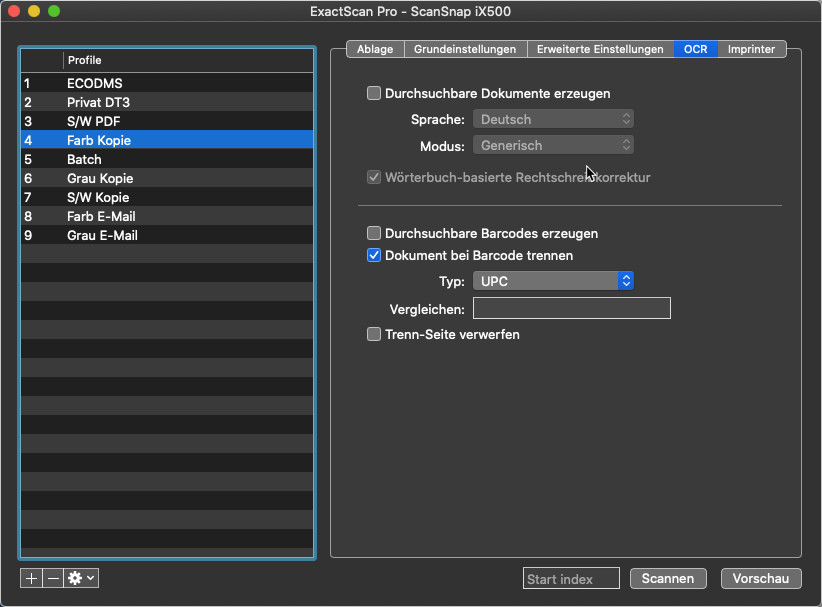This screenshot has height=607, width=822.
Task: Enable Trenn-Seite verwerfen checkbox
Action: click(x=374, y=334)
